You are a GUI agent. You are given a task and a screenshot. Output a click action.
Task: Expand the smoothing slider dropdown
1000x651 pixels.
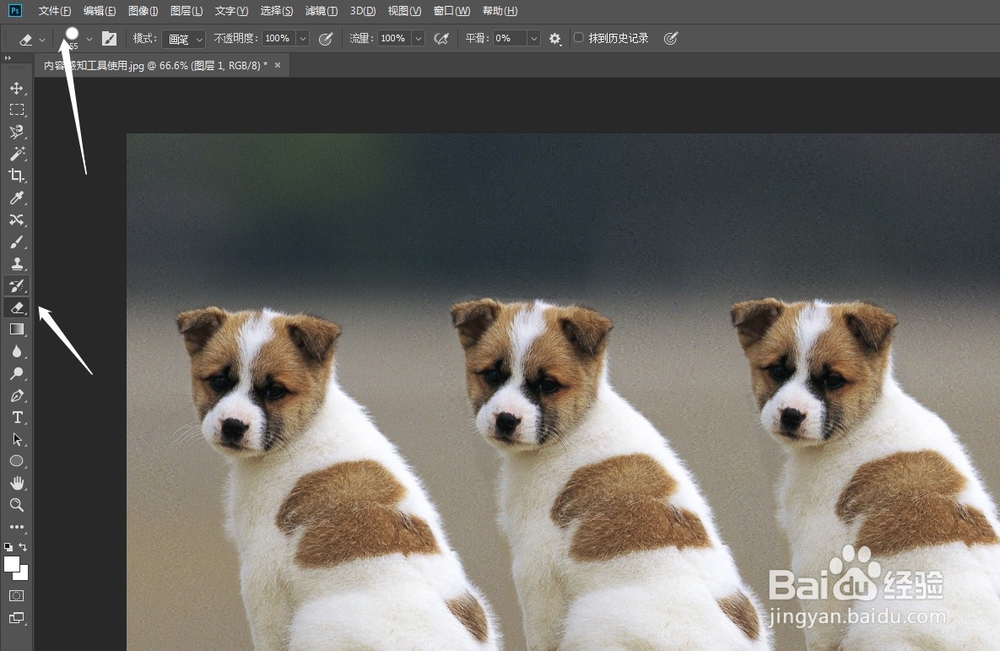coord(534,38)
